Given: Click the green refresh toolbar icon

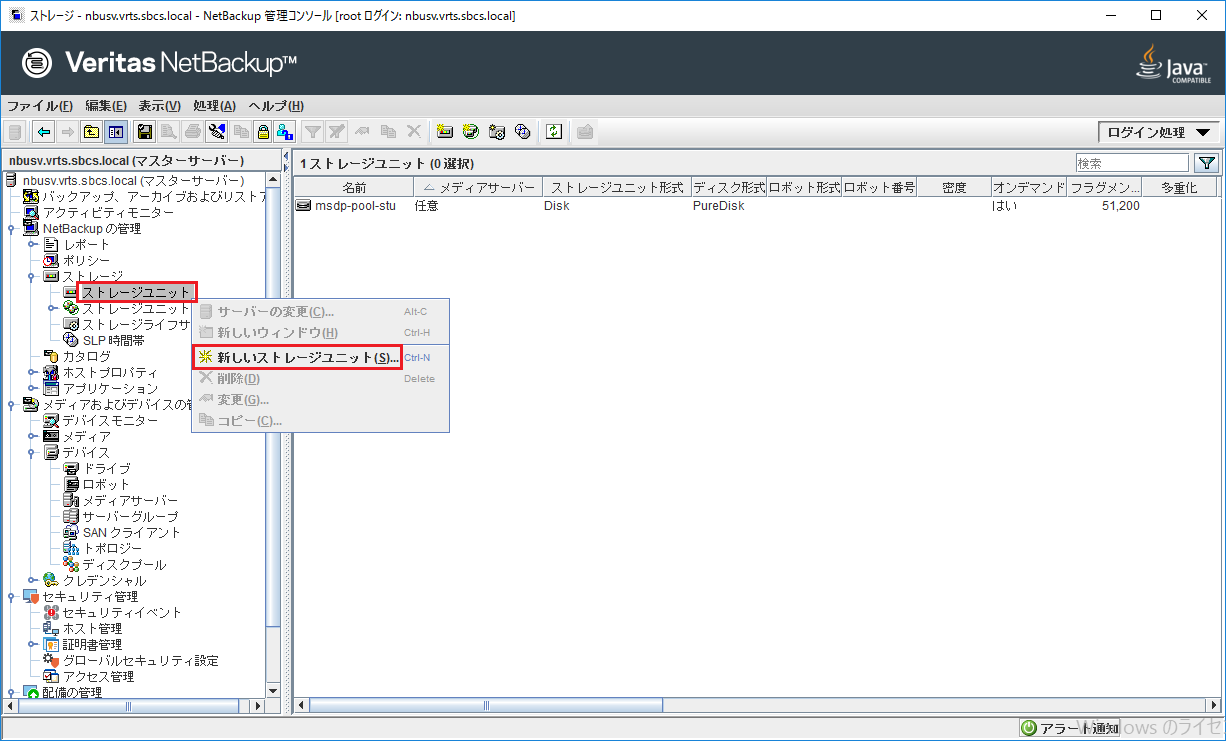Looking at the screenshot, I should click(x=554, y=132).
